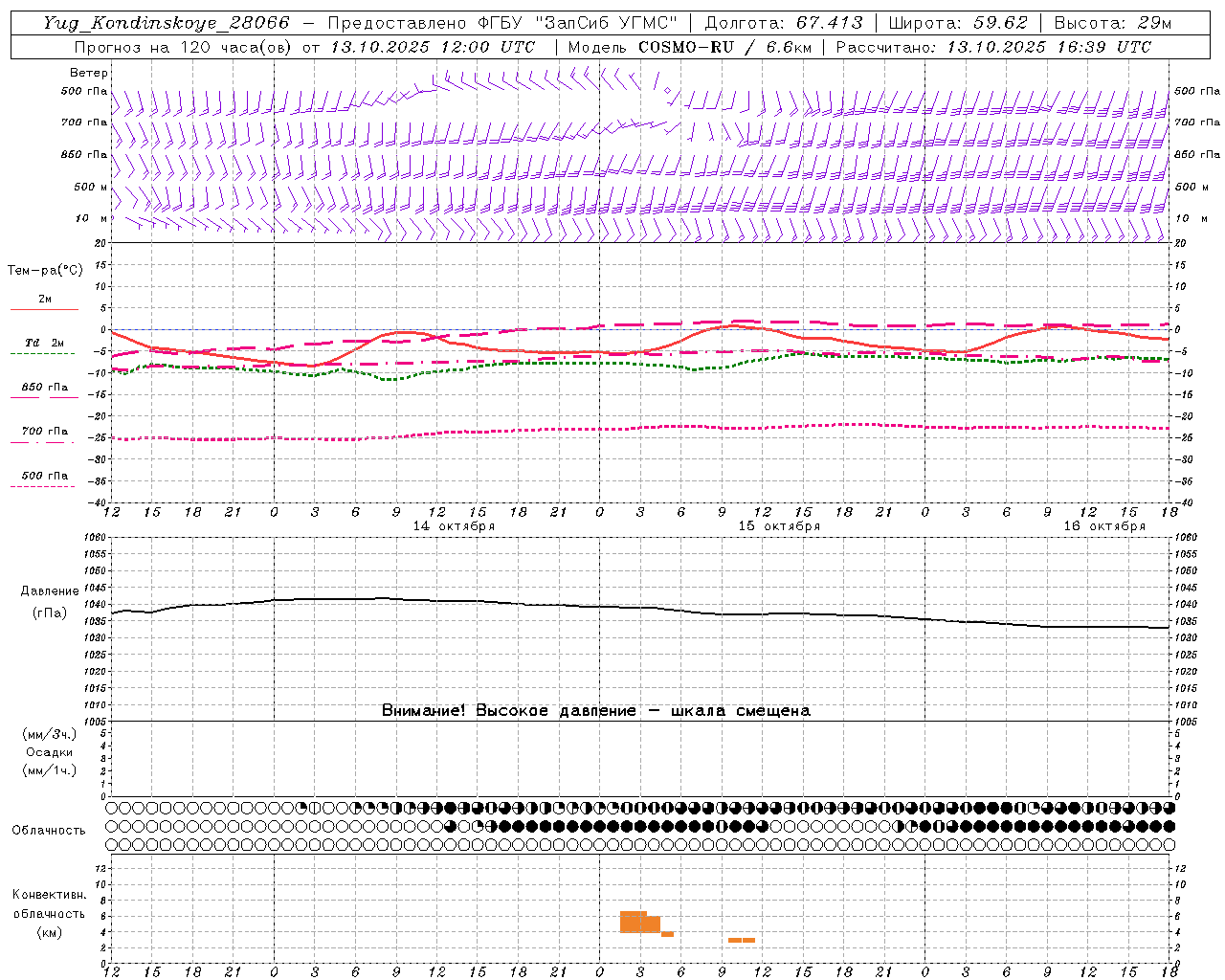Click the solid red '2м' legend line

coord(44,309)
